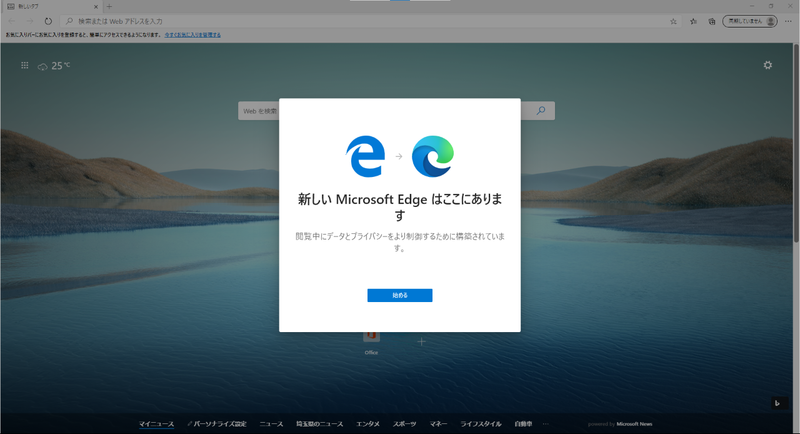This screenshot has width=800, height=434.
Task: Click the browser back arrow
Action: tap(12, 21)
